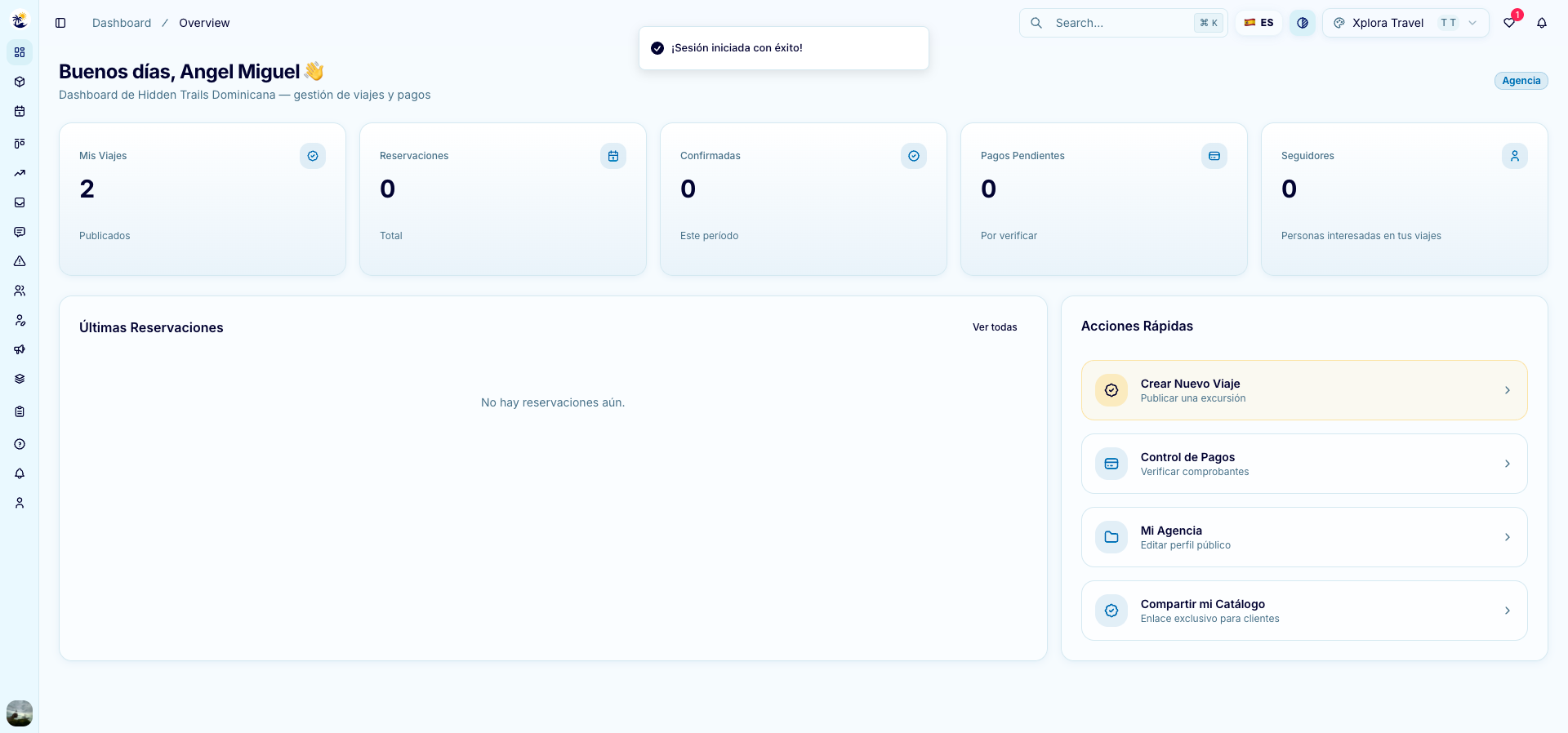Click the cube package icon in sidebar

20,82
